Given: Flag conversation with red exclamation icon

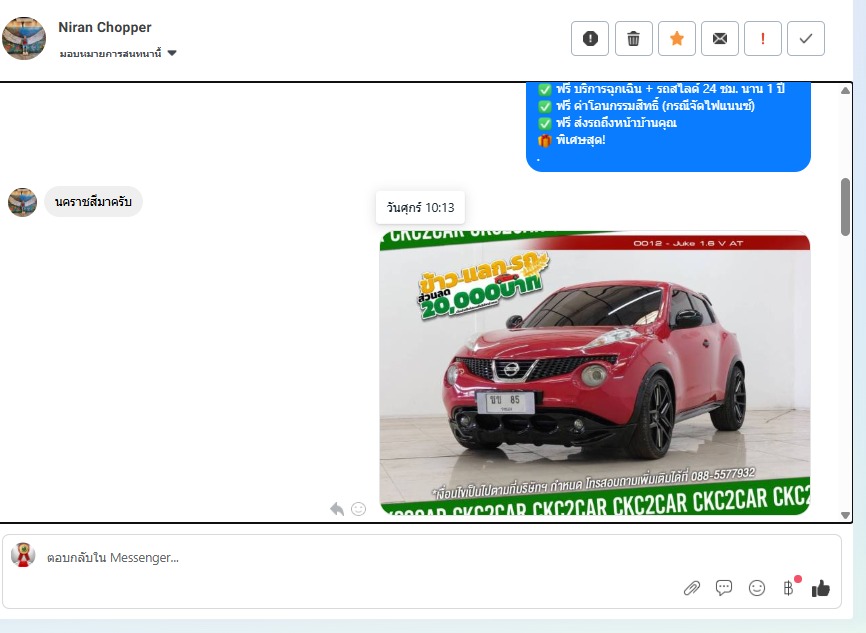Looking at the screenshot, I should [763, 39].
